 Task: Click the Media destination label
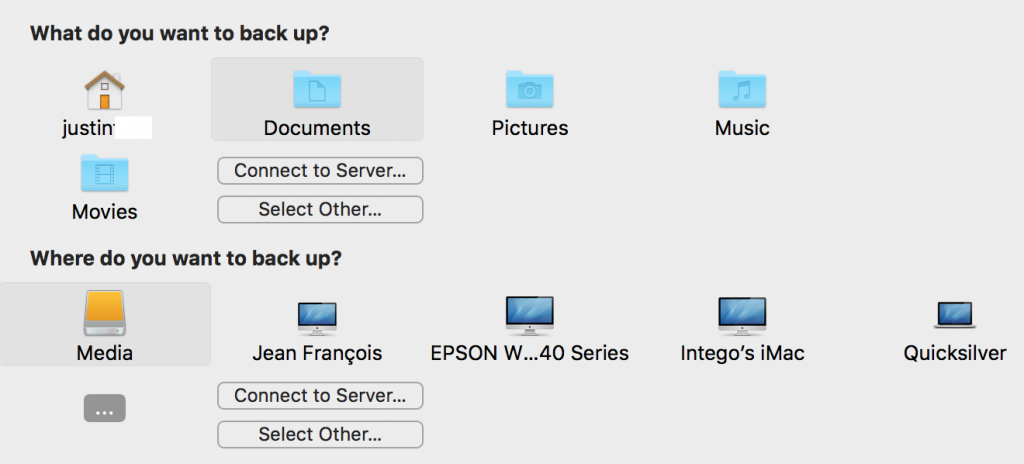pyautogui.click(x=105, y=353)
